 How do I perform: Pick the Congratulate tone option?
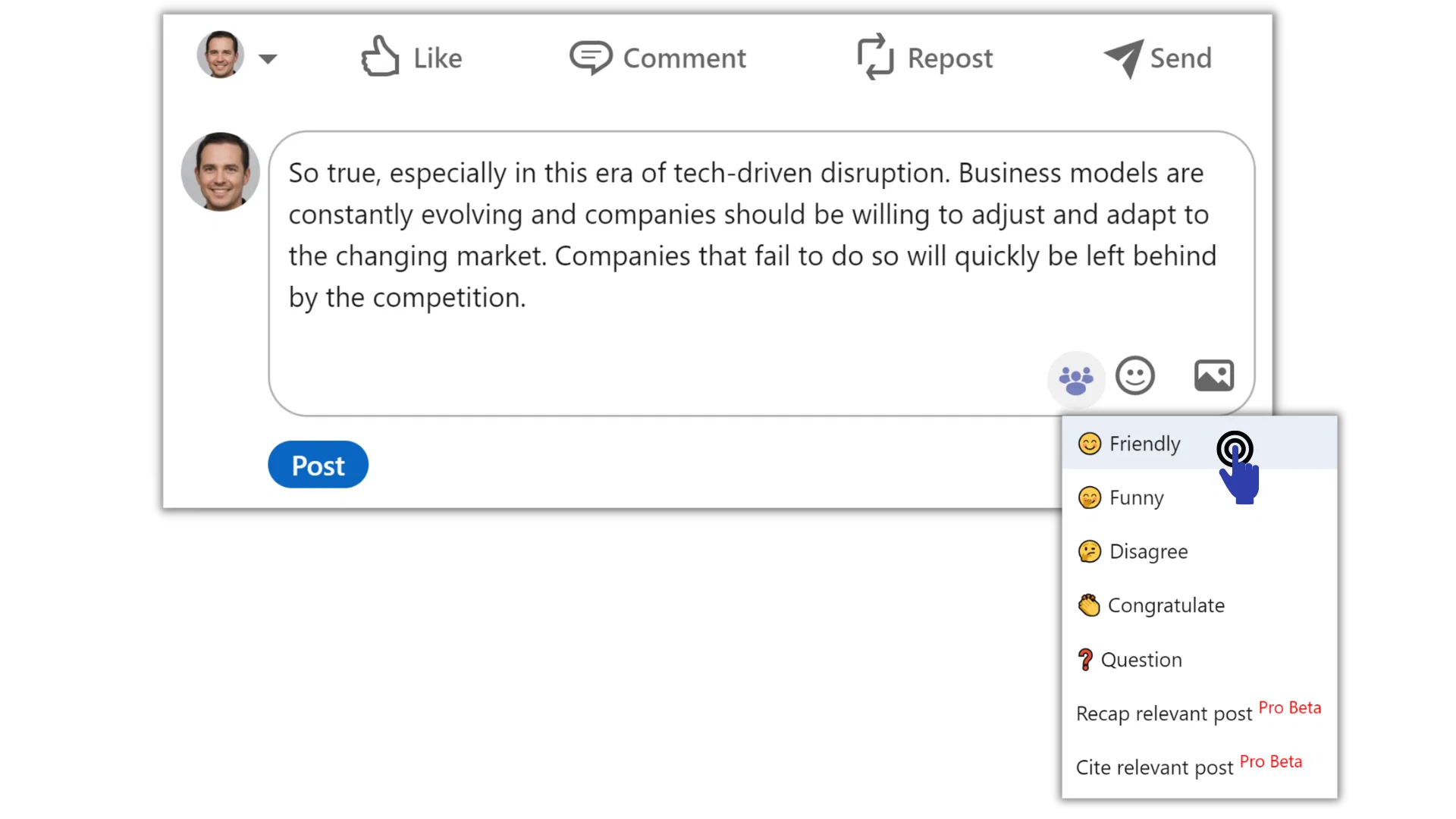point(1166,606)
